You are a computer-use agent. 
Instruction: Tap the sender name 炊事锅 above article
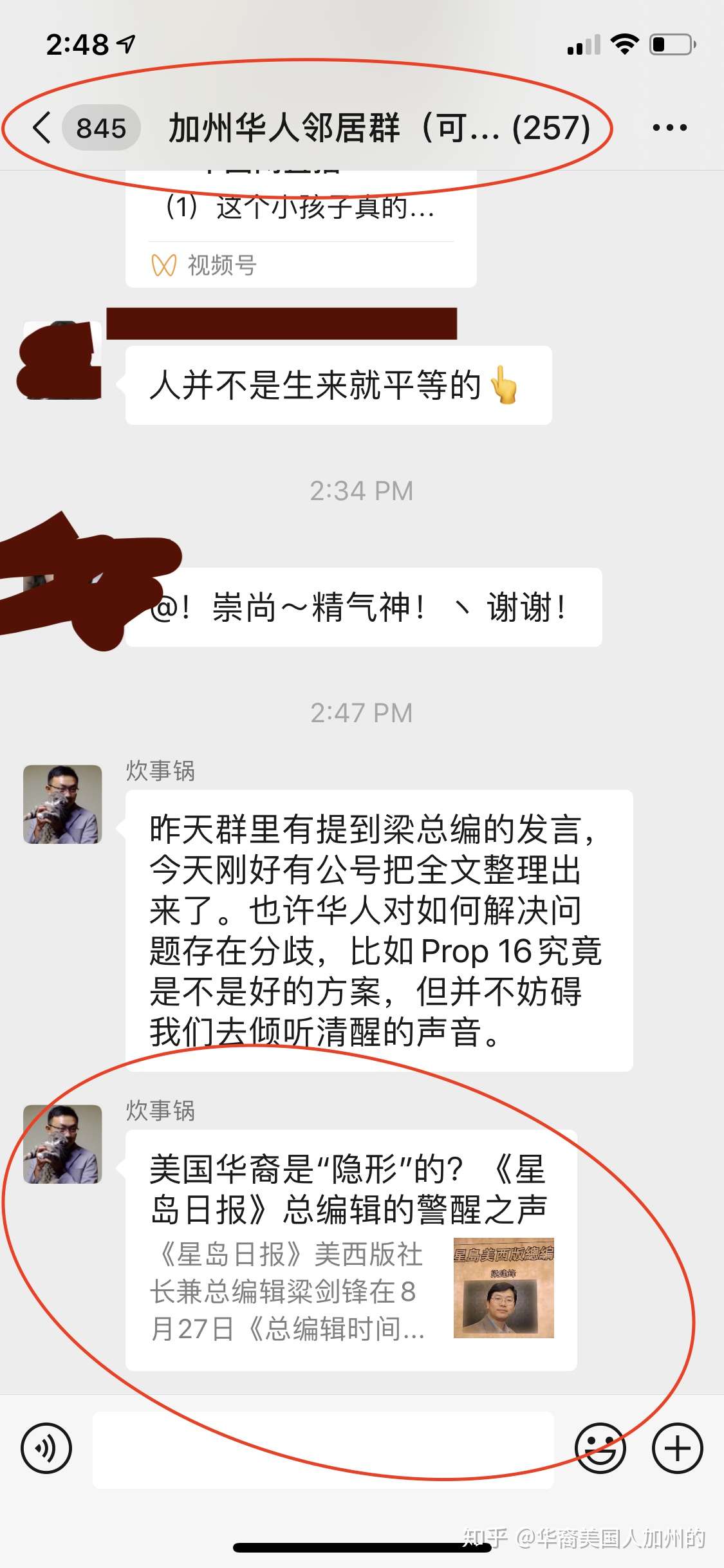[160, 1110]
